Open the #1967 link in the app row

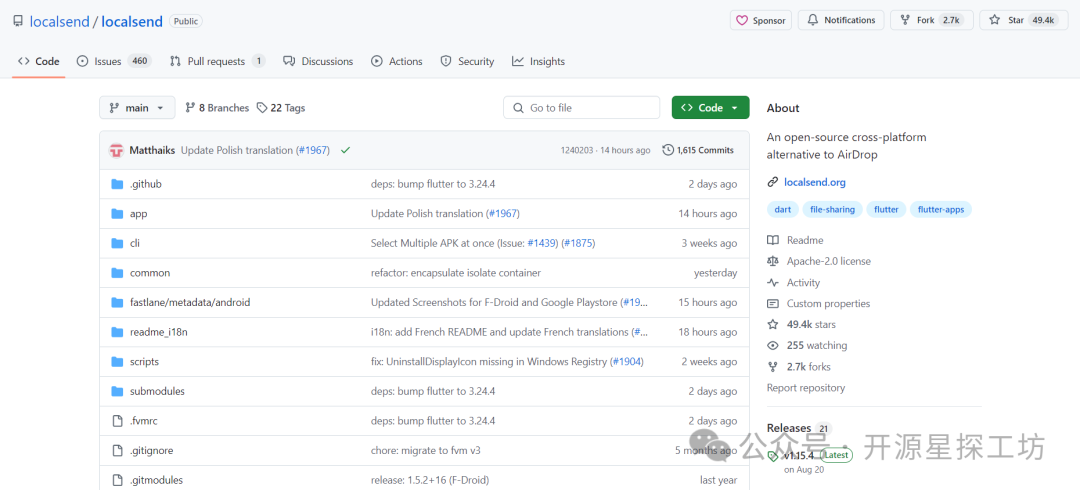[503, 214]
